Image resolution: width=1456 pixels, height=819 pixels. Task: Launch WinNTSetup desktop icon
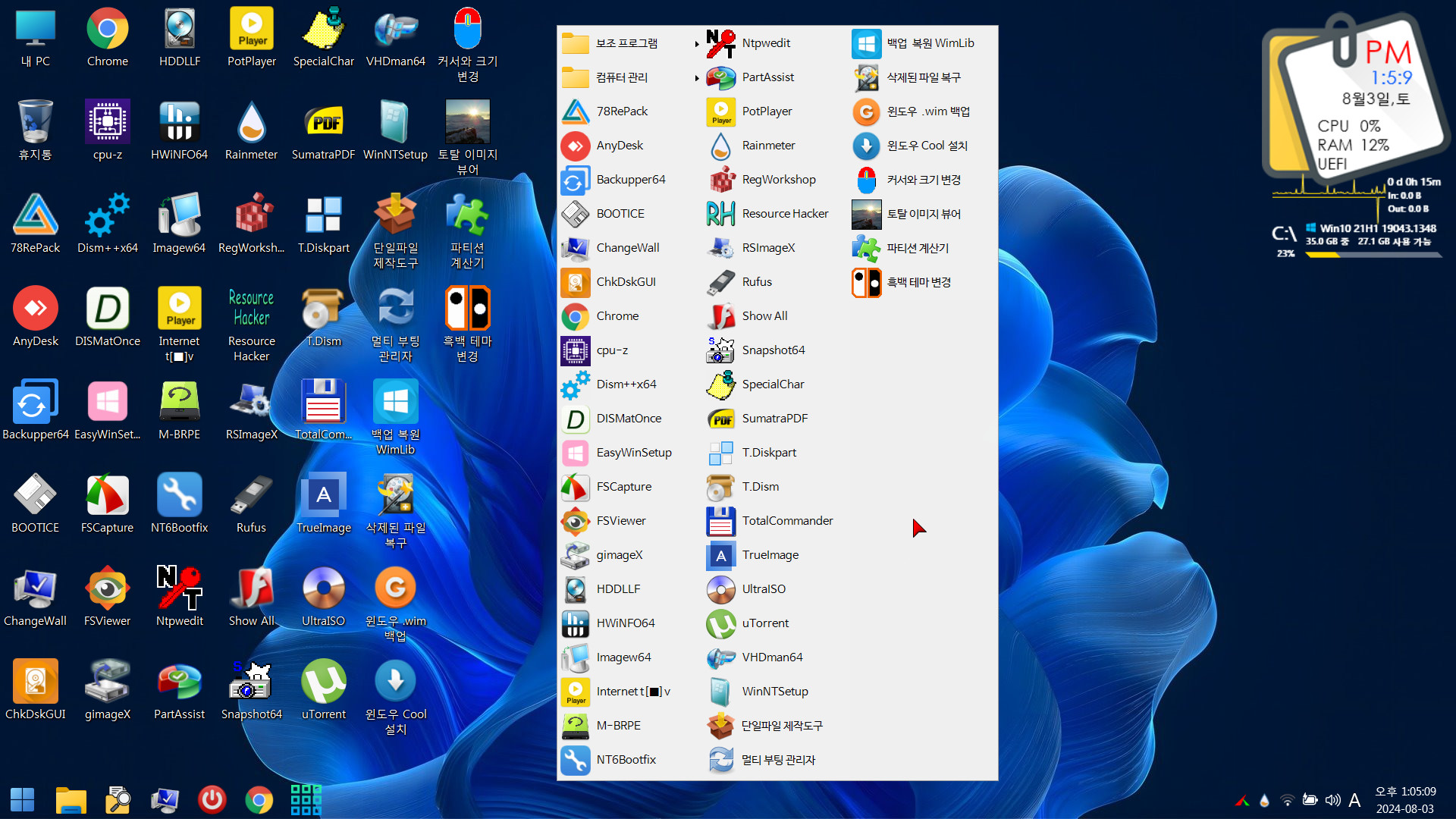coord(396,130)
